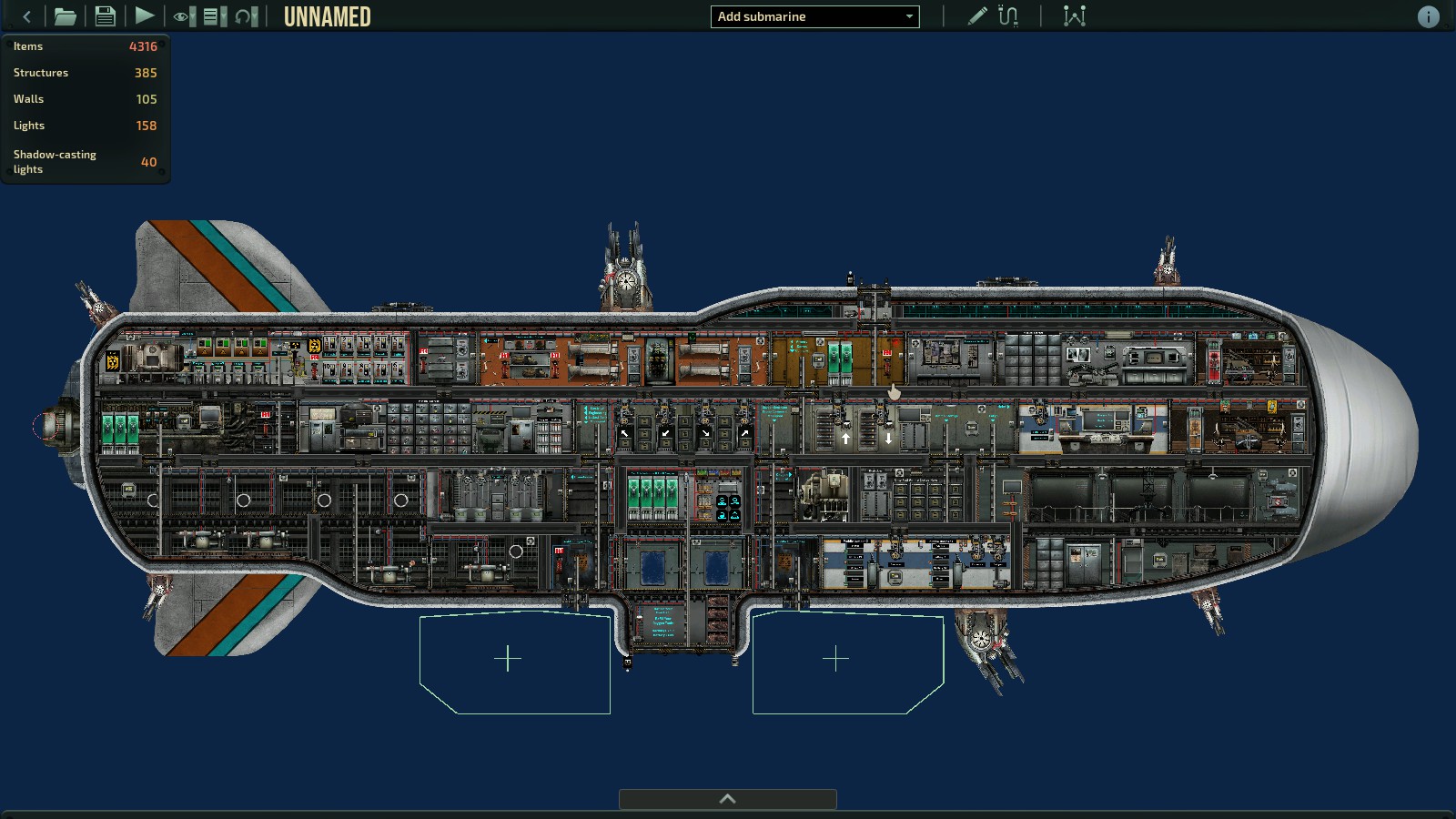The width and height of the screenshot is (1456, 819).
Task: Select the right docking outline plus marker
Action: [x=835, y=658]
